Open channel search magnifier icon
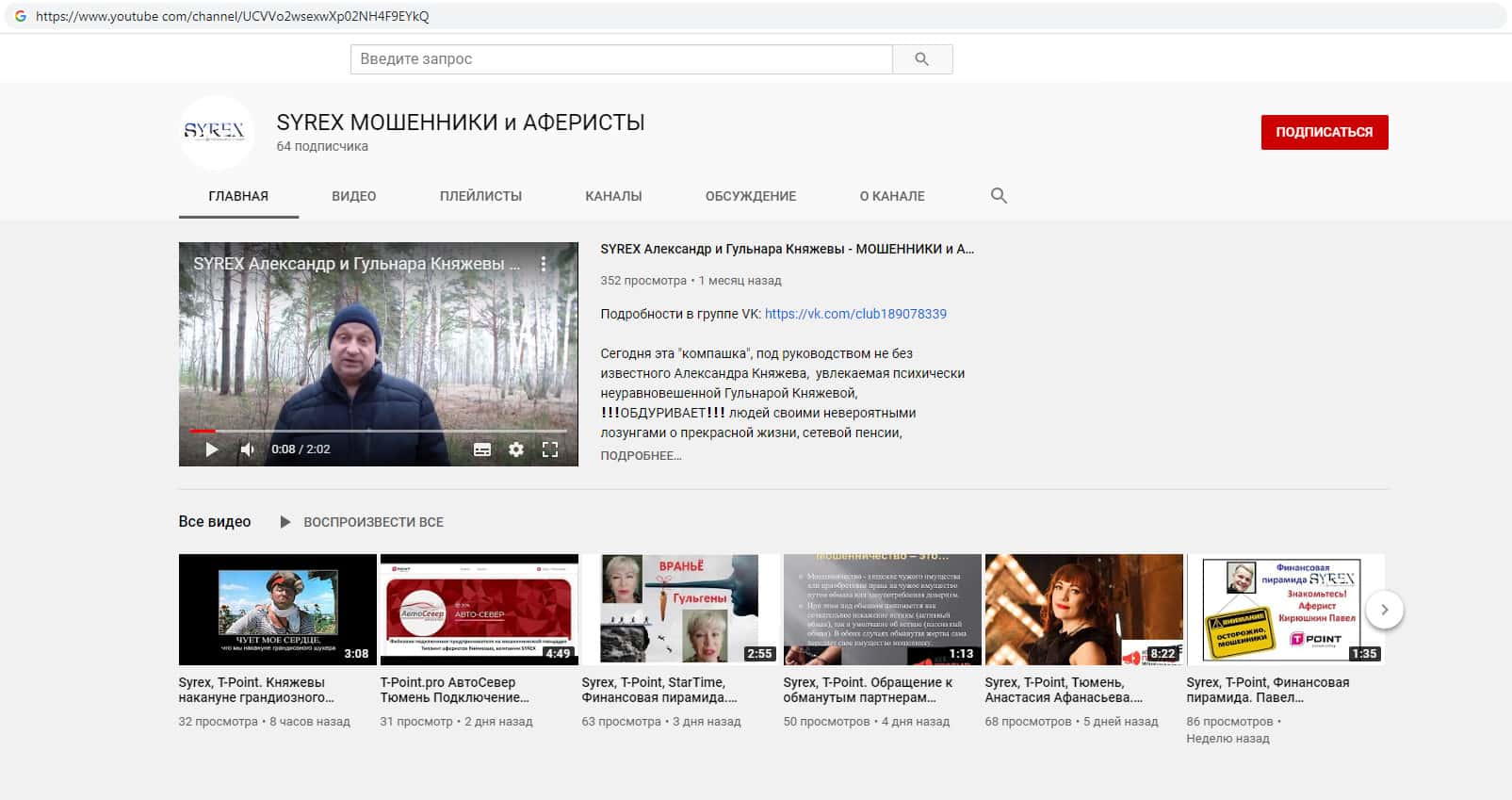 [999, 196]
